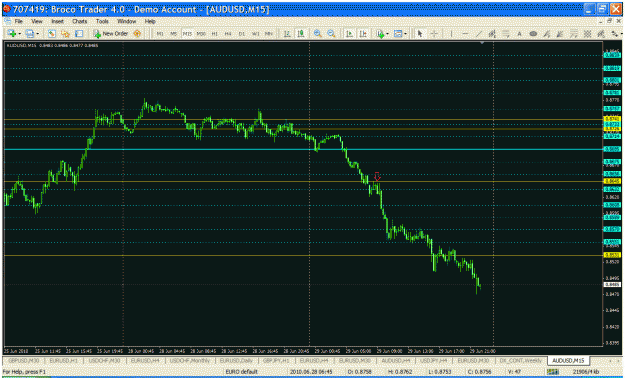The image size is (625, 378).
Task: Switch to candlestick chart icon
Action: [x=301, y=34]
